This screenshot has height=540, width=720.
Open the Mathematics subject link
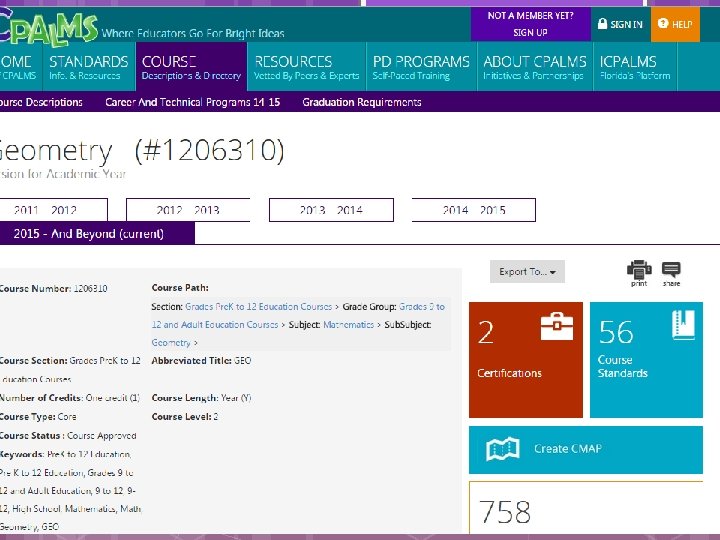(349, 325)
